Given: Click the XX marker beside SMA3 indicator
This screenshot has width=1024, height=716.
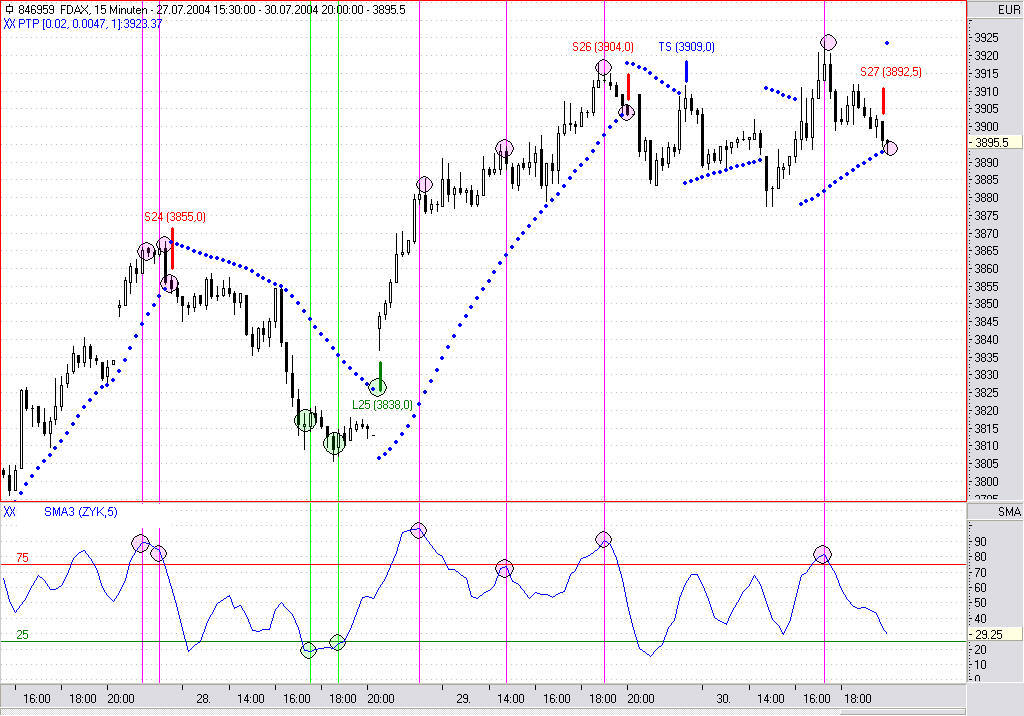Looking at the screenshot, I should coord(9,512).
